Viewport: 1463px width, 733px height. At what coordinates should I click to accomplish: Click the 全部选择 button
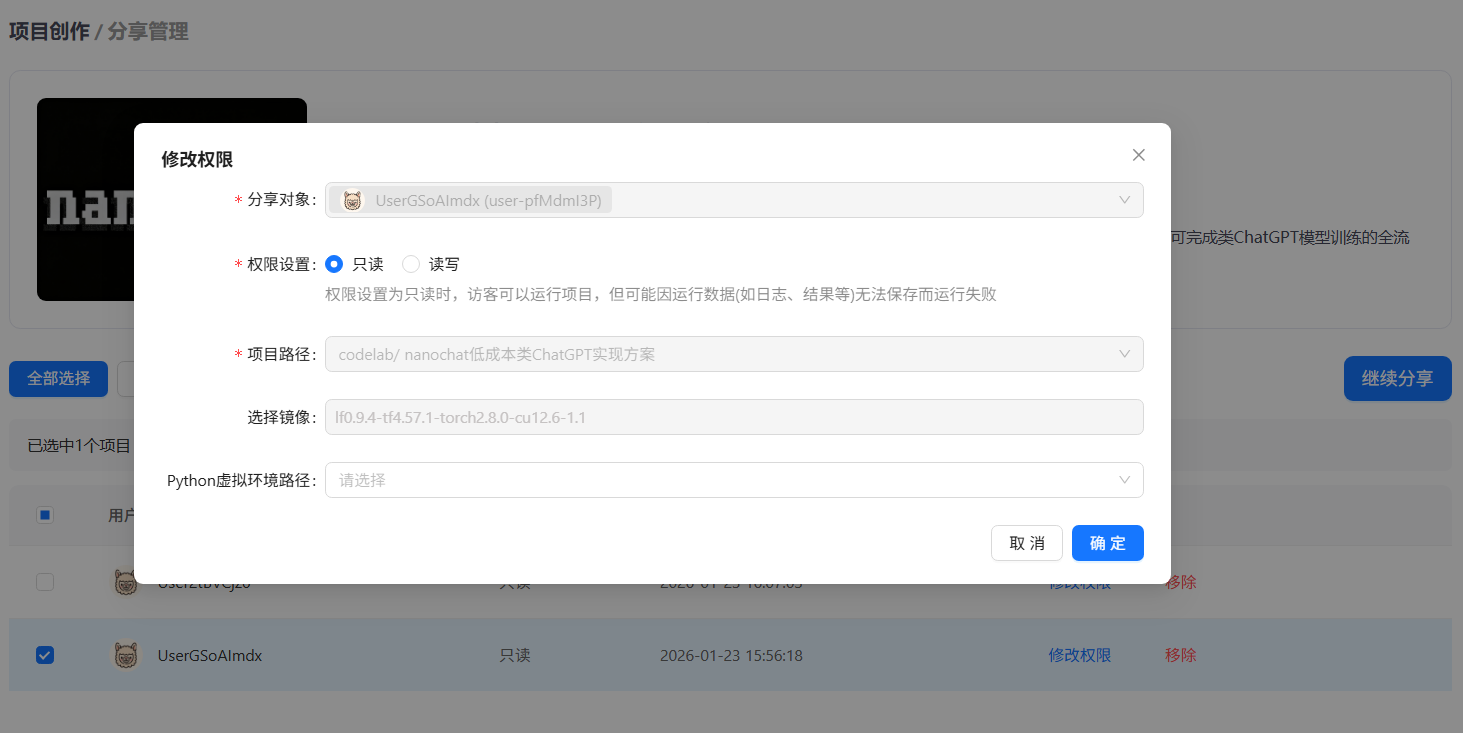point(58,379)
